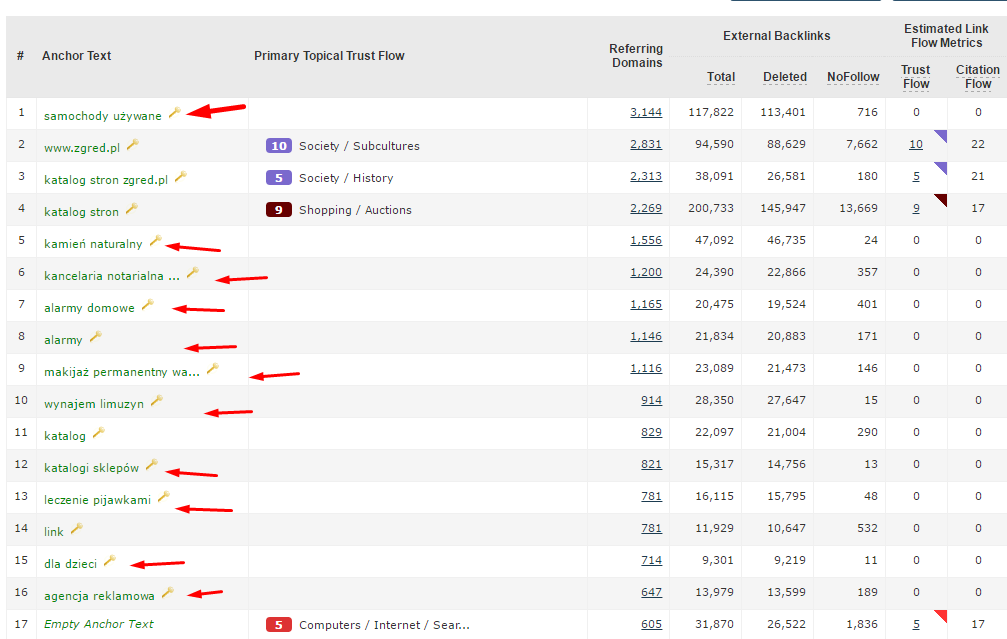Click the red '5' Computers / Internet badge
The height and width of the screenshot is (639, 1007).
[x=279, y=625]
